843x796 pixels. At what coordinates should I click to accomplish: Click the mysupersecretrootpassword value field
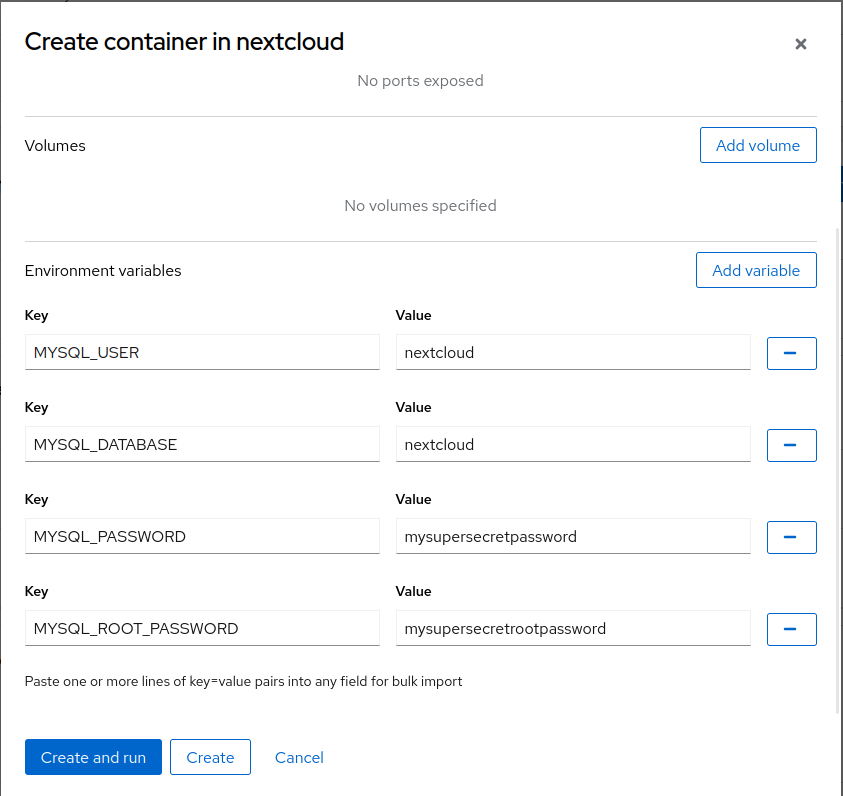point(573,628)
